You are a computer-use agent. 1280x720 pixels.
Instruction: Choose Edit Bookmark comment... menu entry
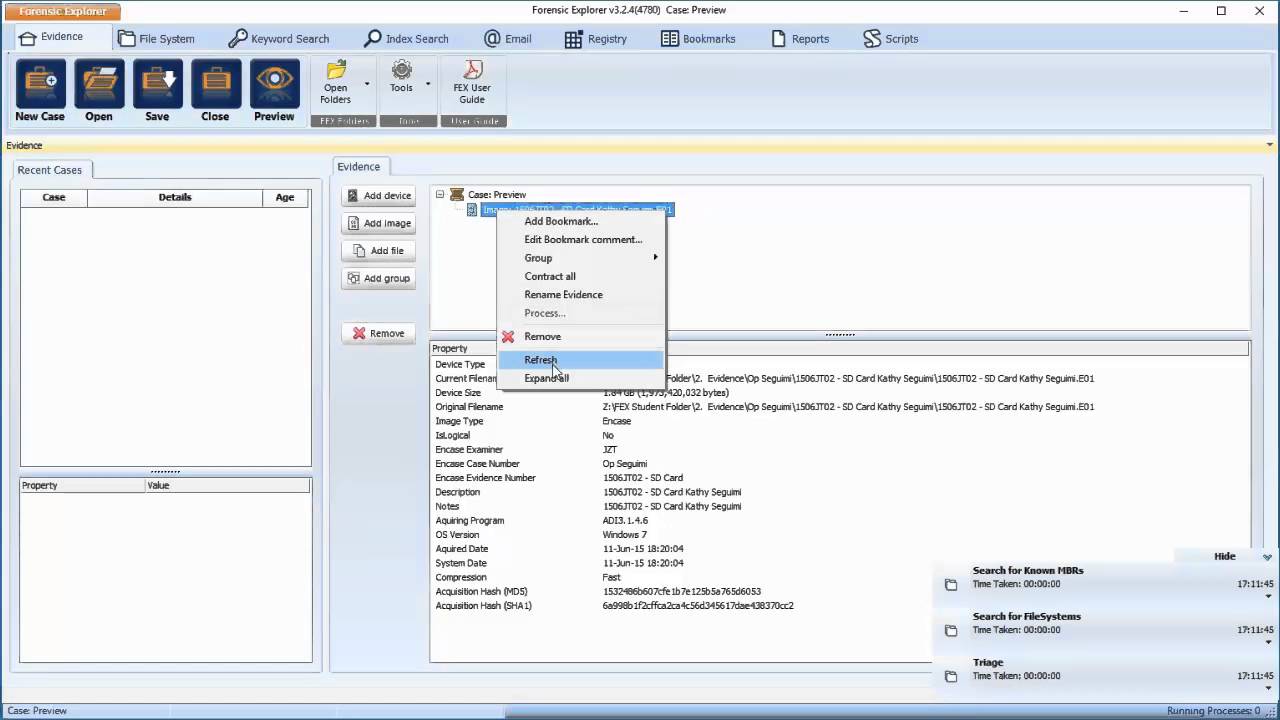582,240
